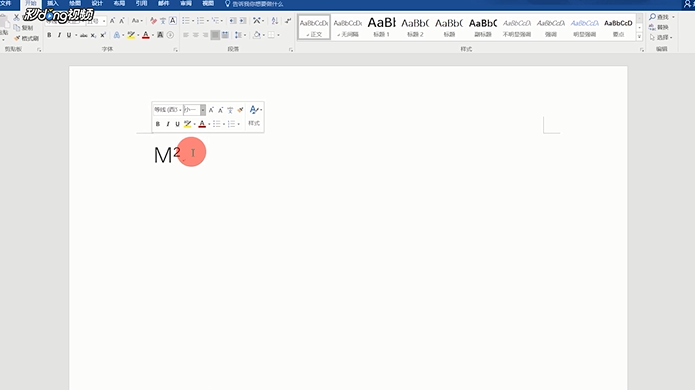The width and height of the screenshot is (695, 390).
Task: Click Bold in the floating mini toolbar
Action: pos(158,124)
